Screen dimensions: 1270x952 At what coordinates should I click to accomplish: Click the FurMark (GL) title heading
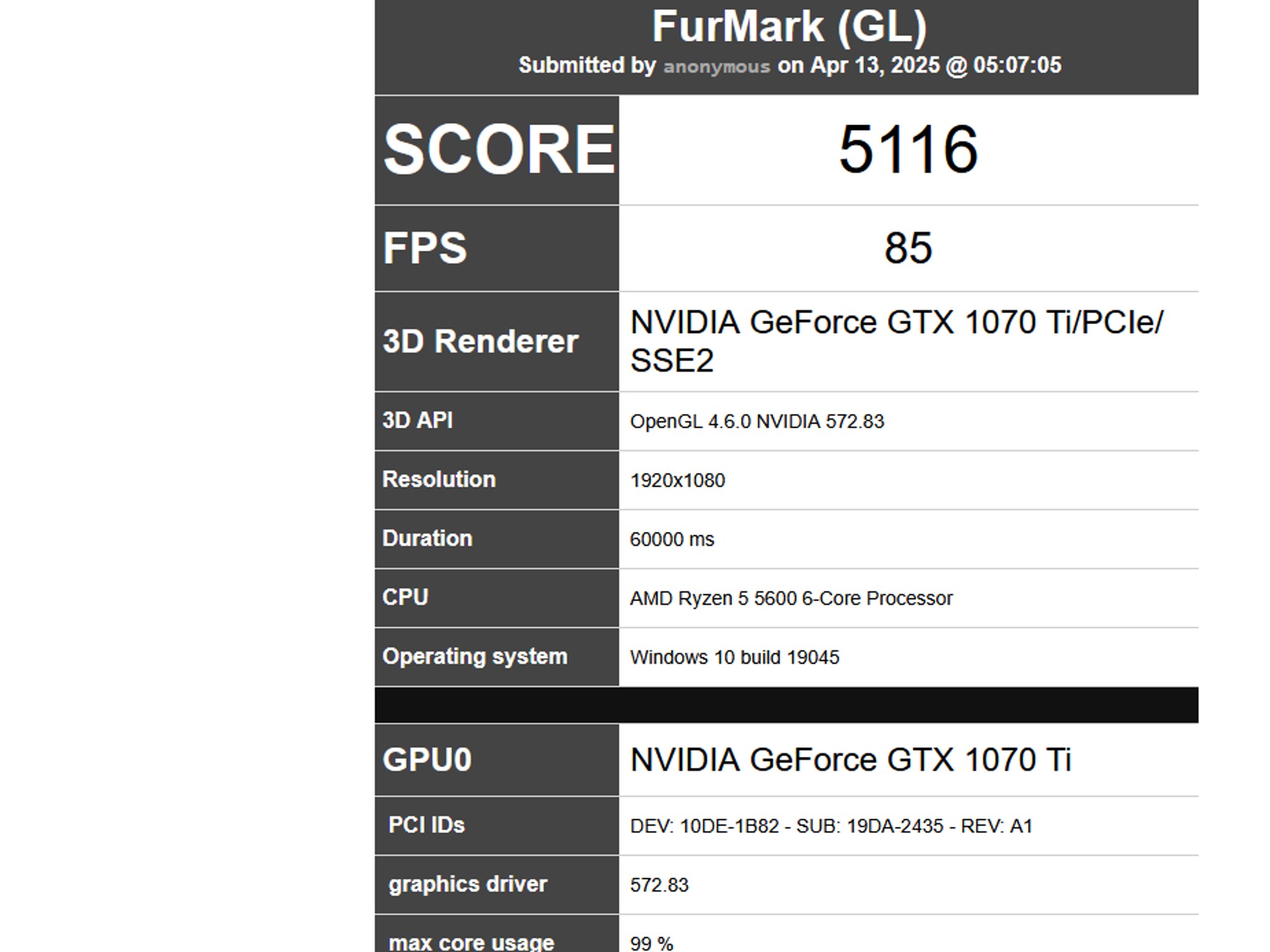coord(789,27)
